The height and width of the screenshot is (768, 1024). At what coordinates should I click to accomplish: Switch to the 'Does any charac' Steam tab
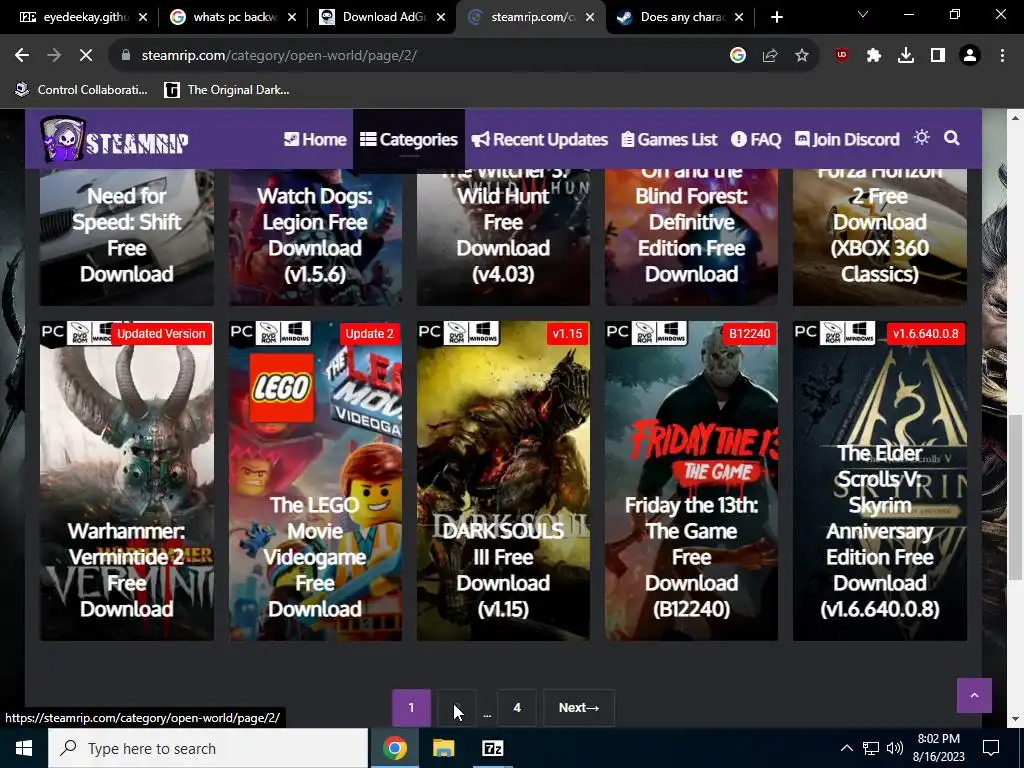[679, 17]
